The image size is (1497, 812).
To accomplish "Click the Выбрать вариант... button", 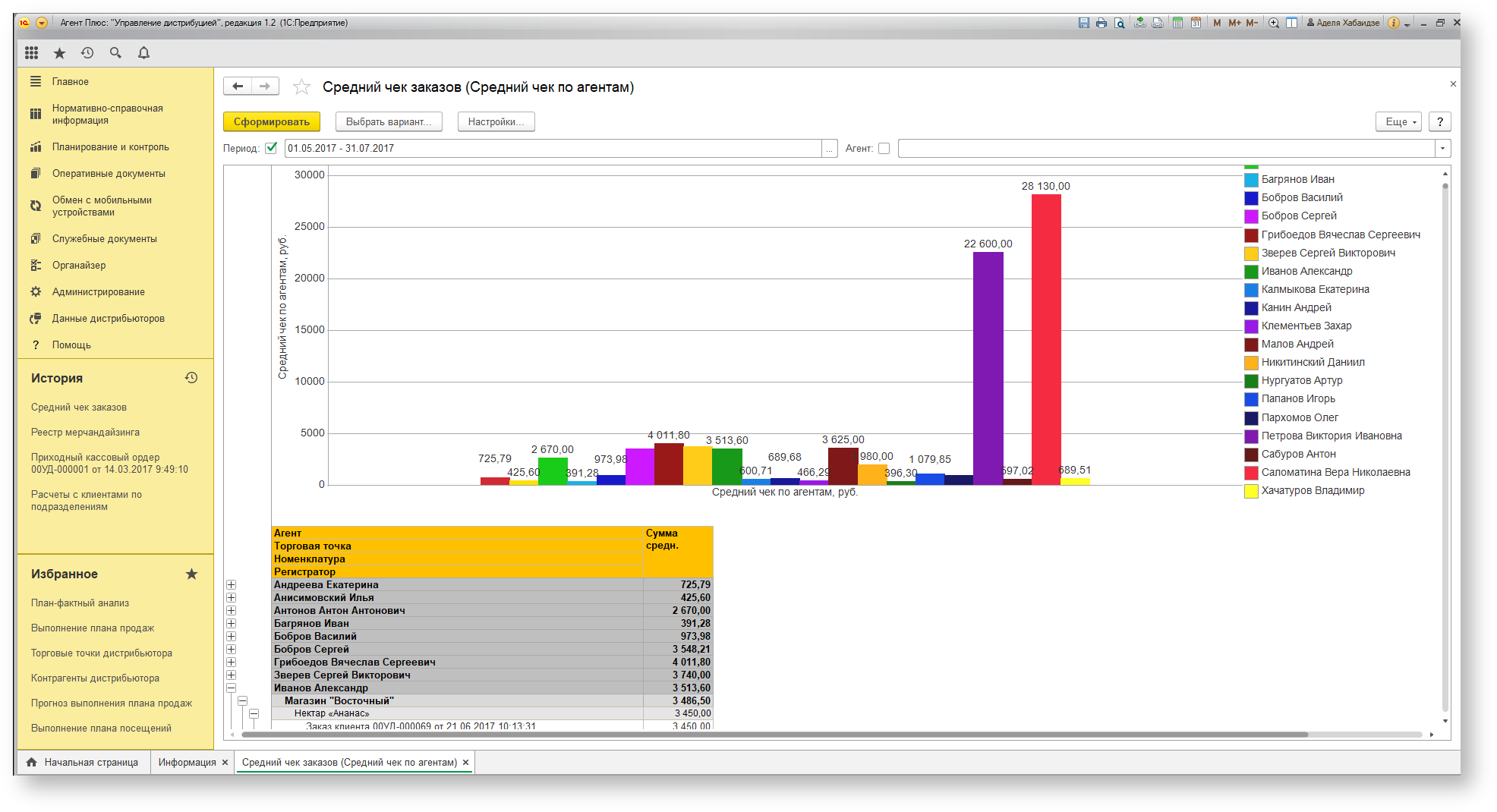I will point(389,121).
